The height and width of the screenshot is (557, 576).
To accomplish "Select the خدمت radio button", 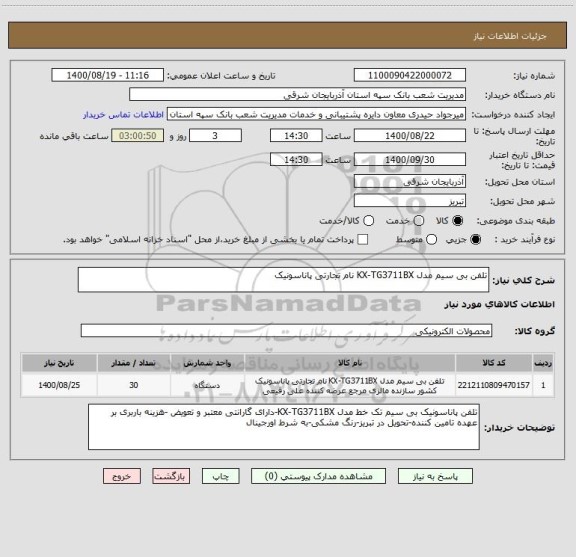I will point(419,221).
